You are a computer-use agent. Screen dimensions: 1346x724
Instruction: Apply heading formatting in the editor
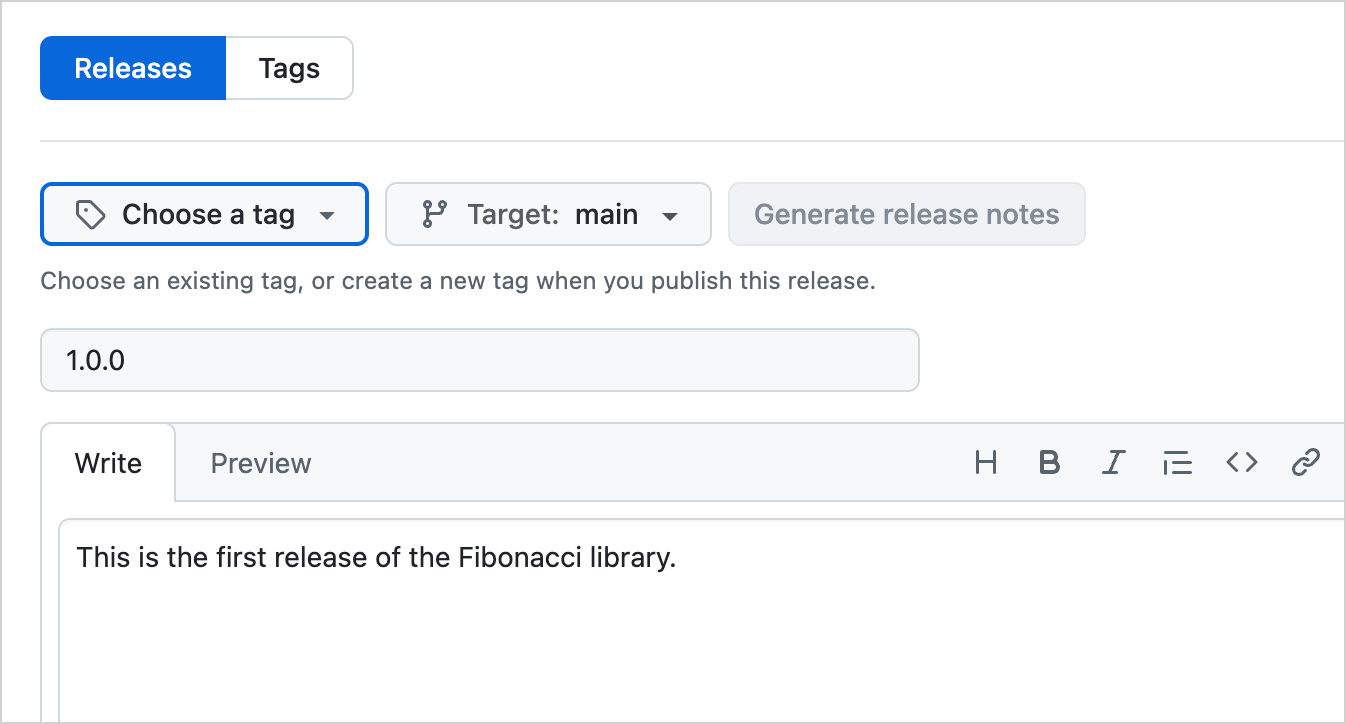click(x=986, y=462)
